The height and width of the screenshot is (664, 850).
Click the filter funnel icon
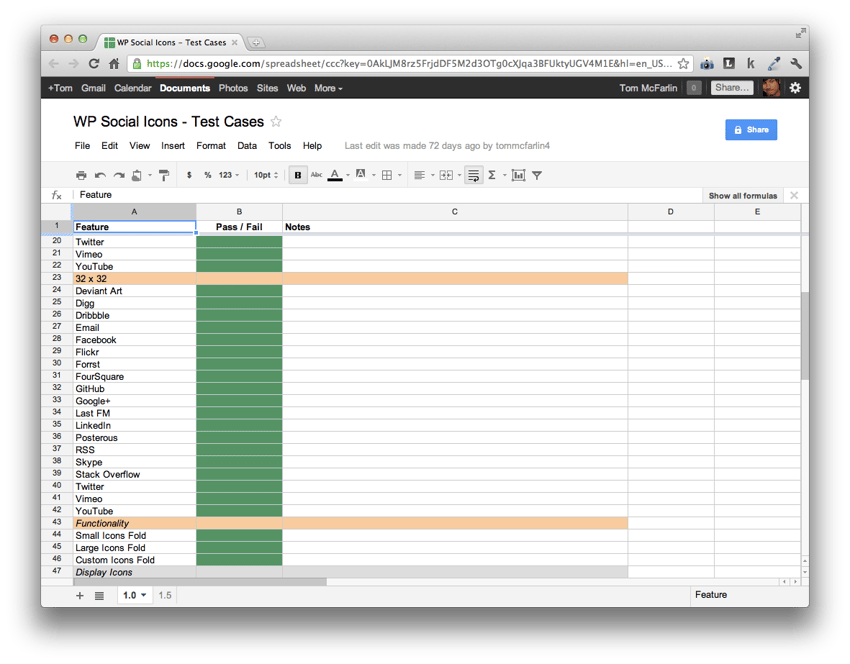[537, 175]
